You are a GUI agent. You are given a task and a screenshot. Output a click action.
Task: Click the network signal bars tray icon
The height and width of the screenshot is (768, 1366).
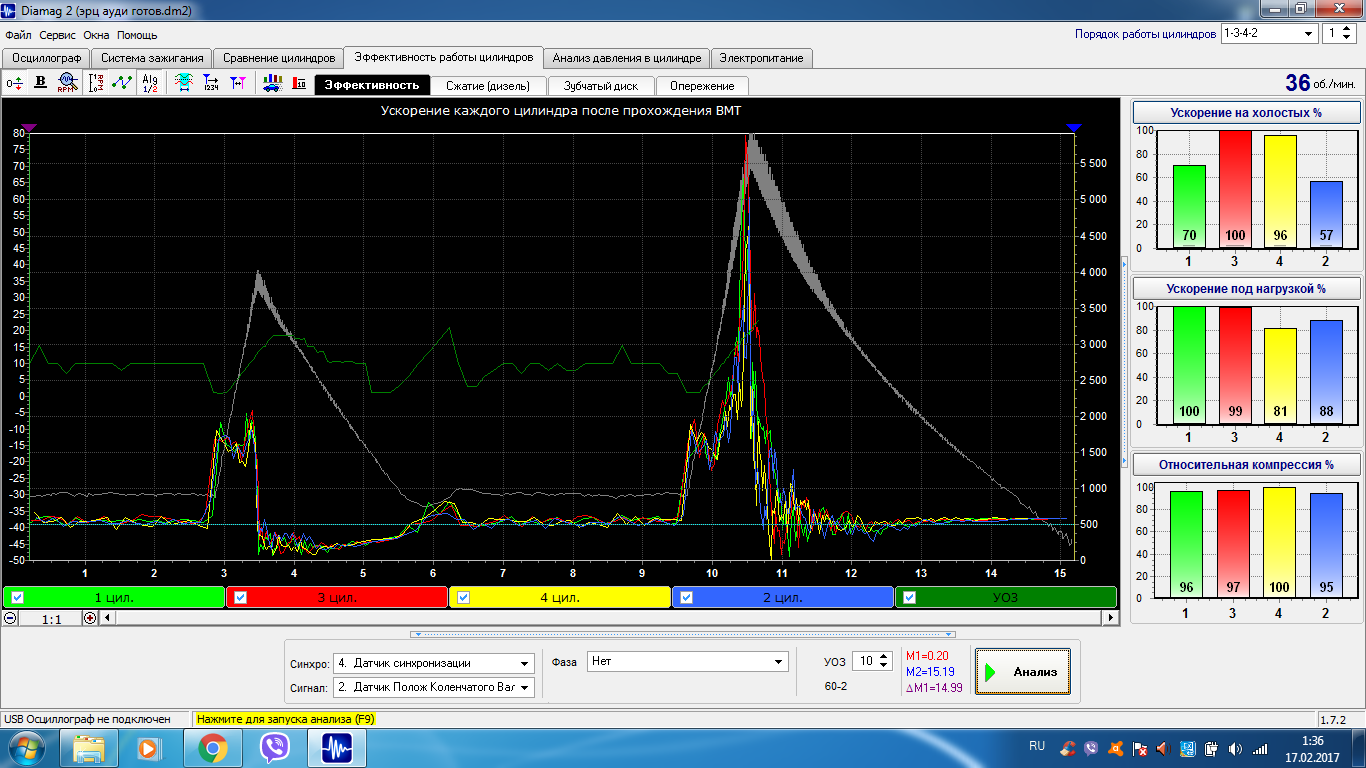pos(1259,748)
